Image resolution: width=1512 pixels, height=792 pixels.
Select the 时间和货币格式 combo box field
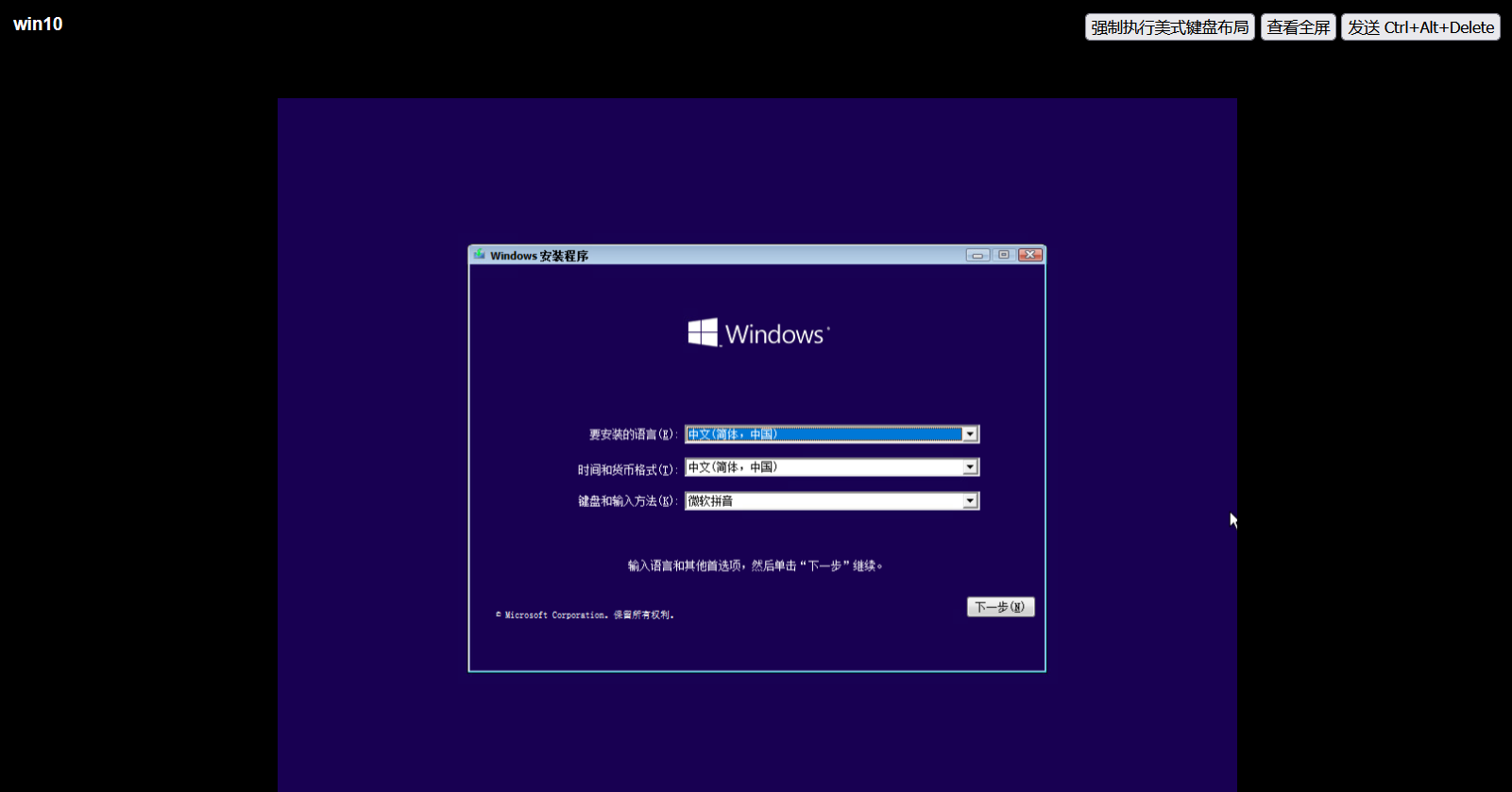click(x=832, y=467)
